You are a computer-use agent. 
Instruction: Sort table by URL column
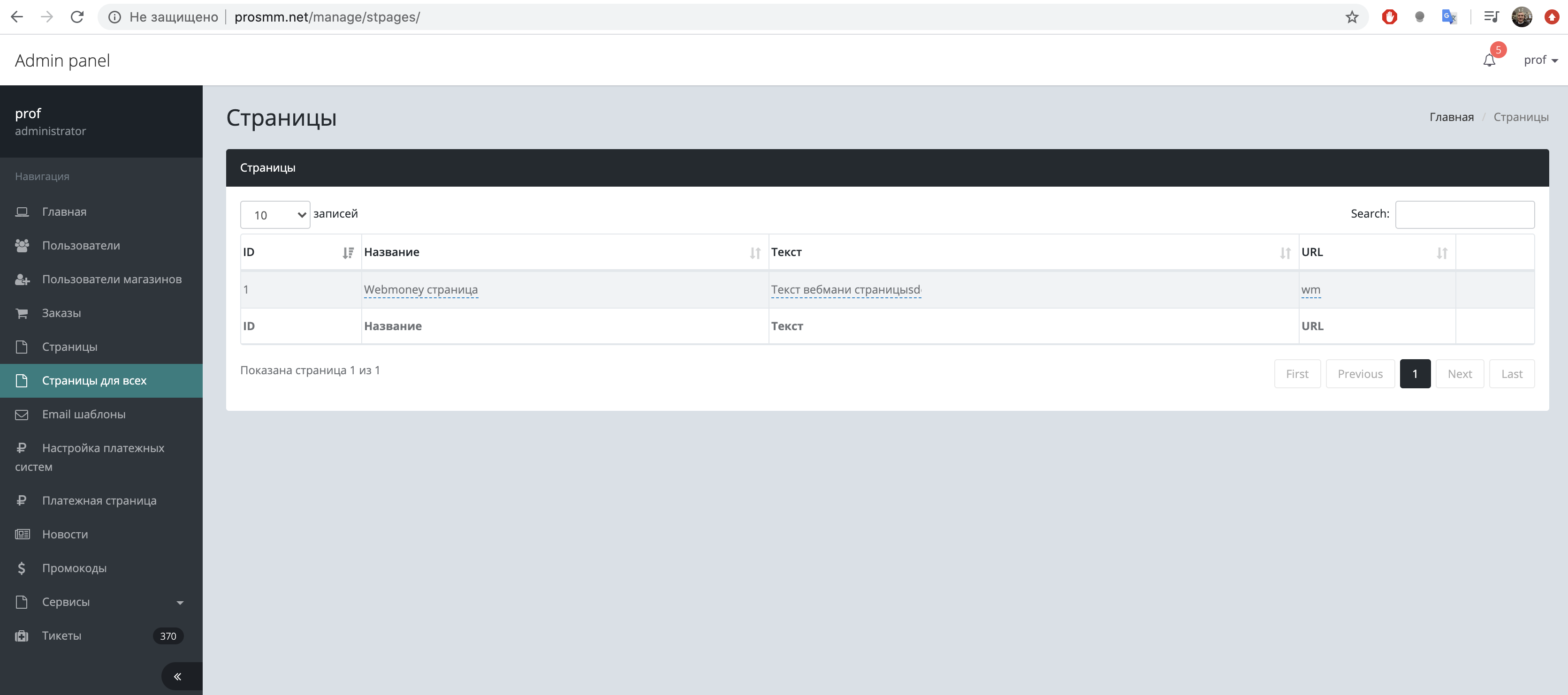click(1441, 253)
